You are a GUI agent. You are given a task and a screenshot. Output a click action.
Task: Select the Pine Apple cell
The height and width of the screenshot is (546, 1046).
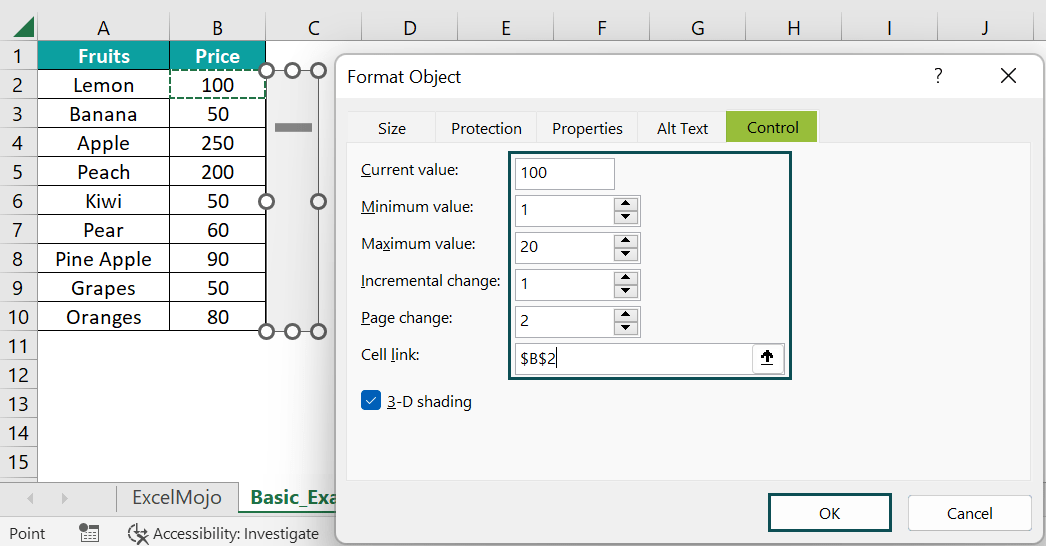(103, 259)
